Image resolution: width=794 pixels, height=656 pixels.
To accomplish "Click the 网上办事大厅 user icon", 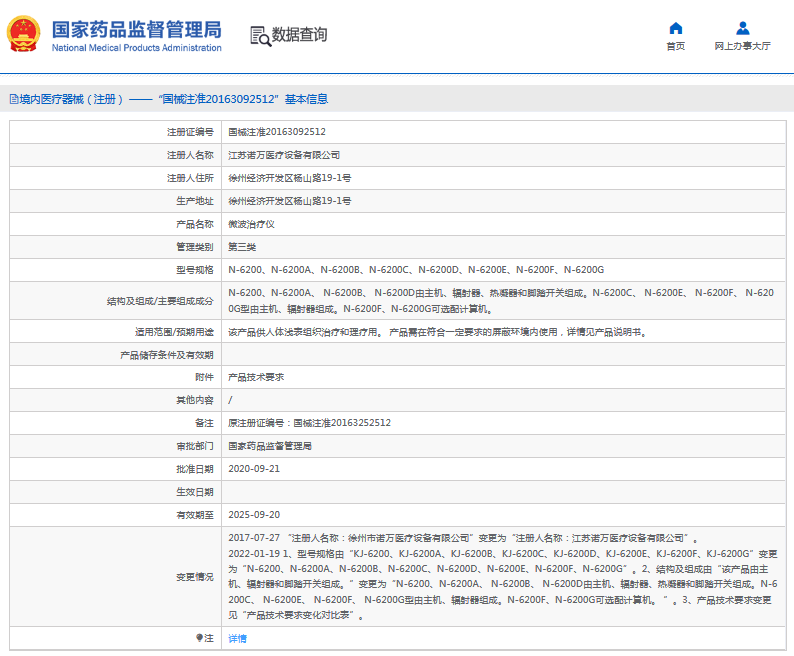I will coord(742,28).
